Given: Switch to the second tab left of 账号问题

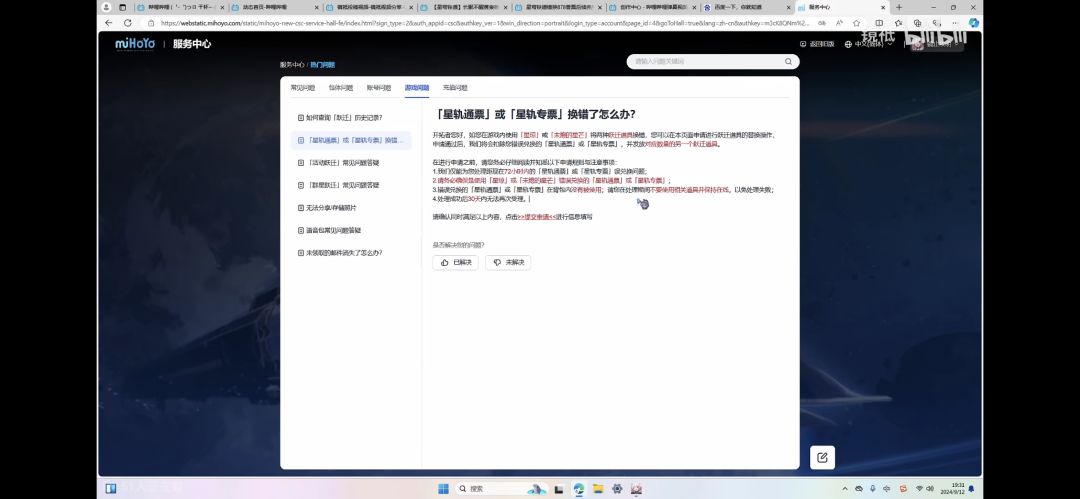Looking at the screenshot, I should pos(302,88).
